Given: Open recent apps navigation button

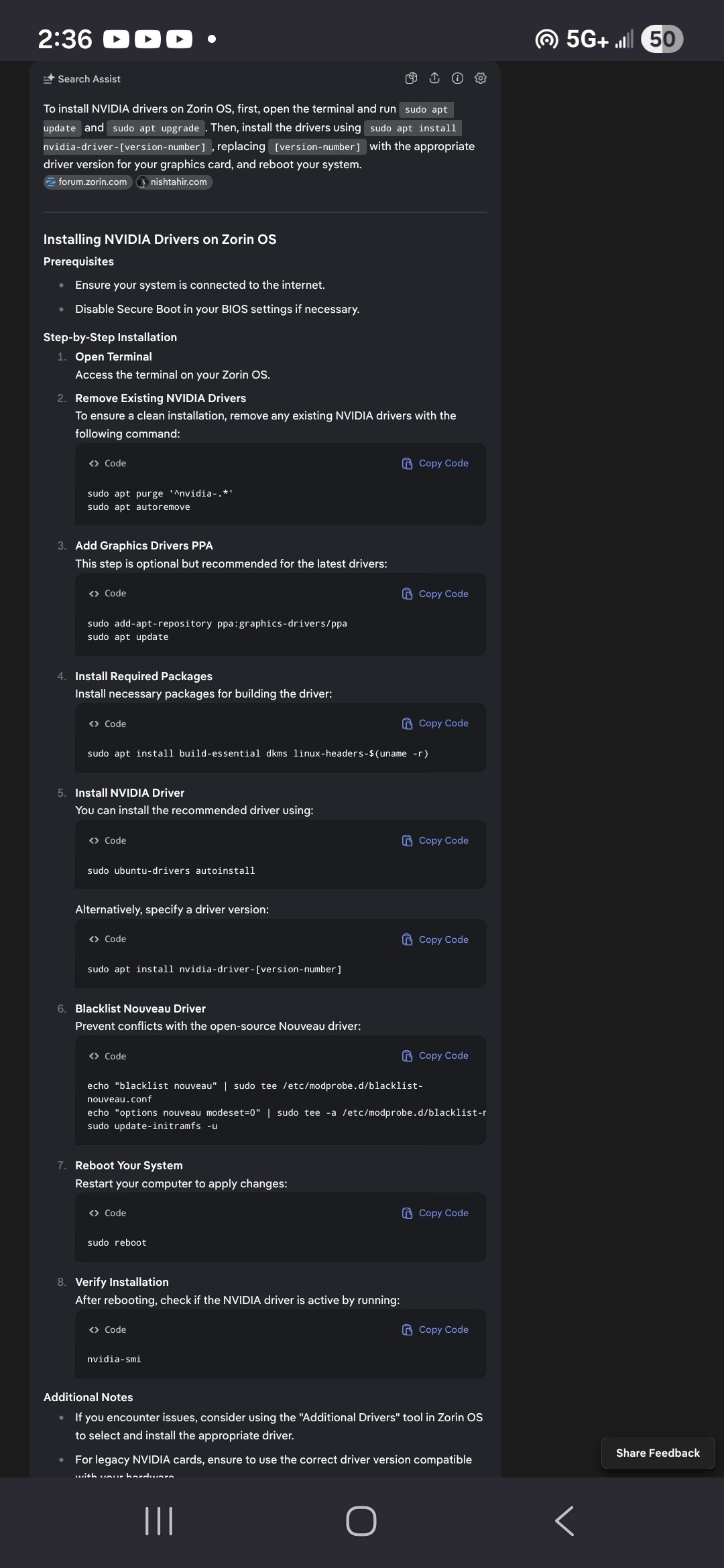Looking at the screenshot, I should coord(159,1521).
